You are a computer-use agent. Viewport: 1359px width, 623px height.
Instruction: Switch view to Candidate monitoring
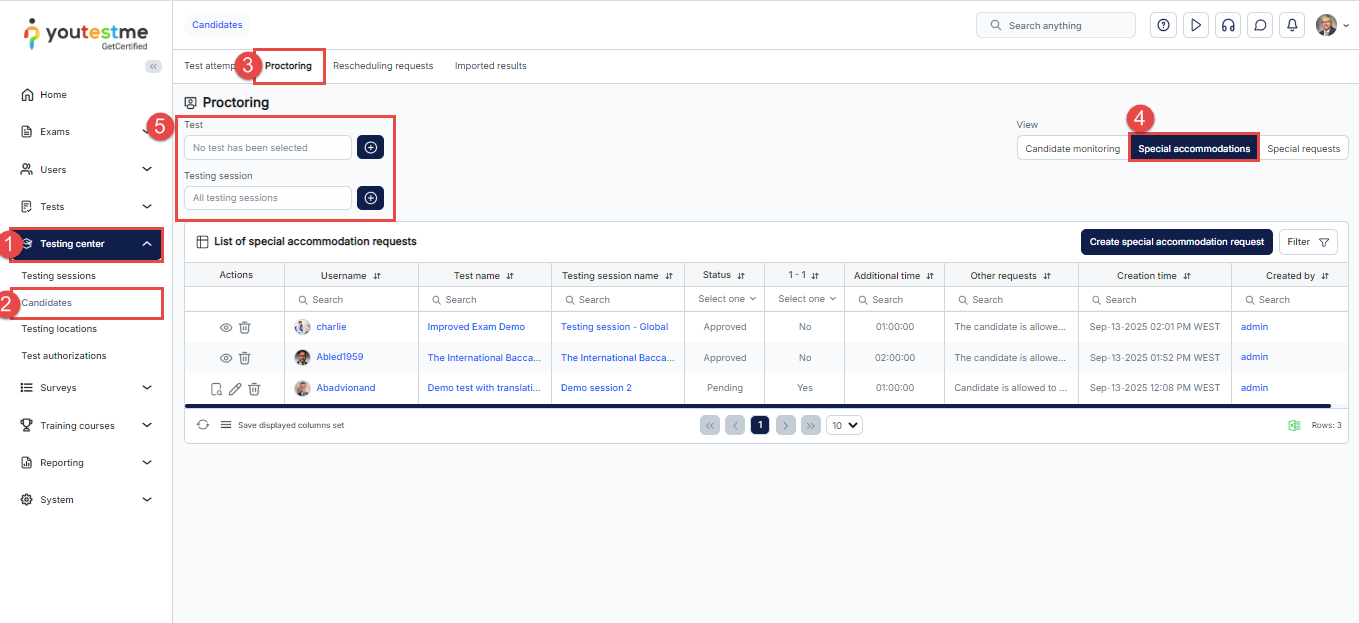tap(1072, 149)
